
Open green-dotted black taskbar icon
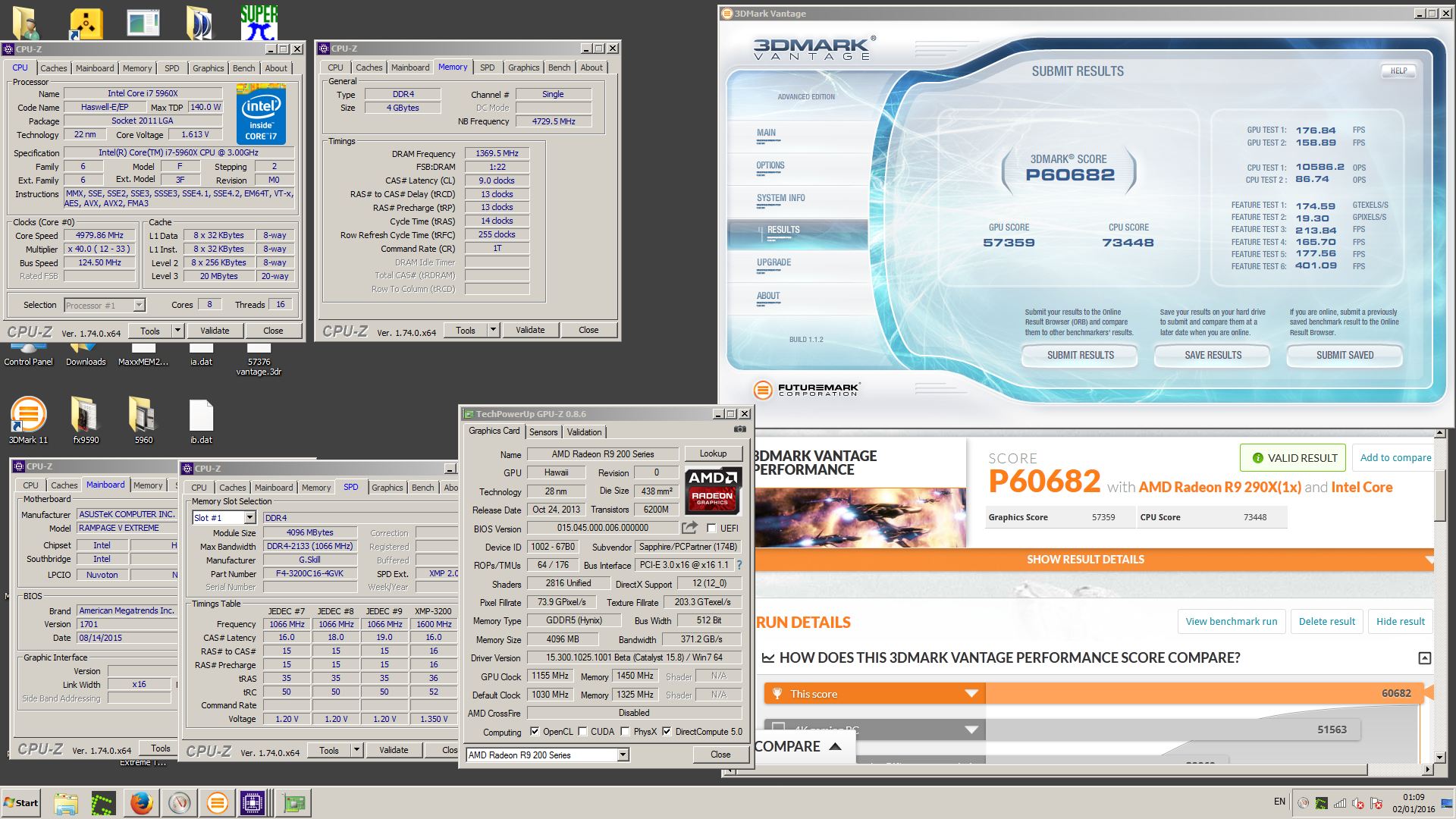(x=103, y=802)
